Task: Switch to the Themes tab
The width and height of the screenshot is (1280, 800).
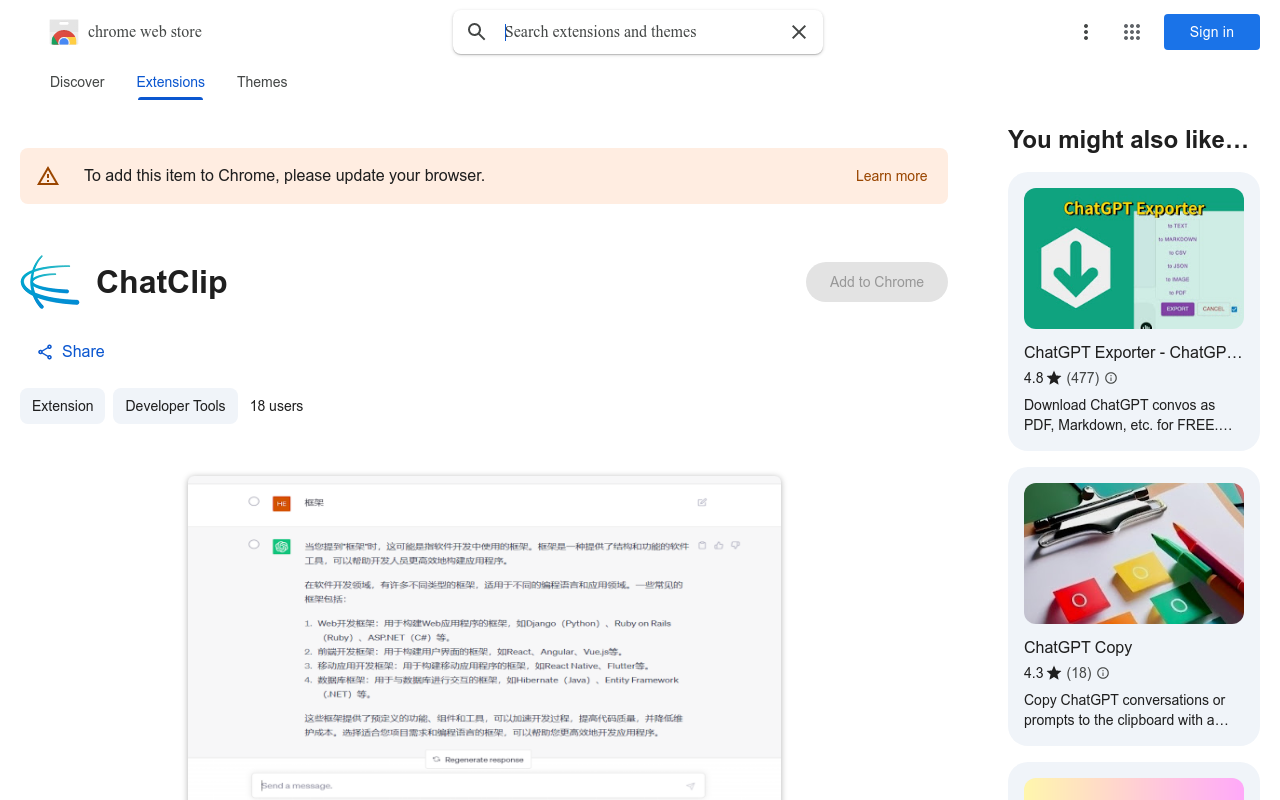Action: [262, 82]
